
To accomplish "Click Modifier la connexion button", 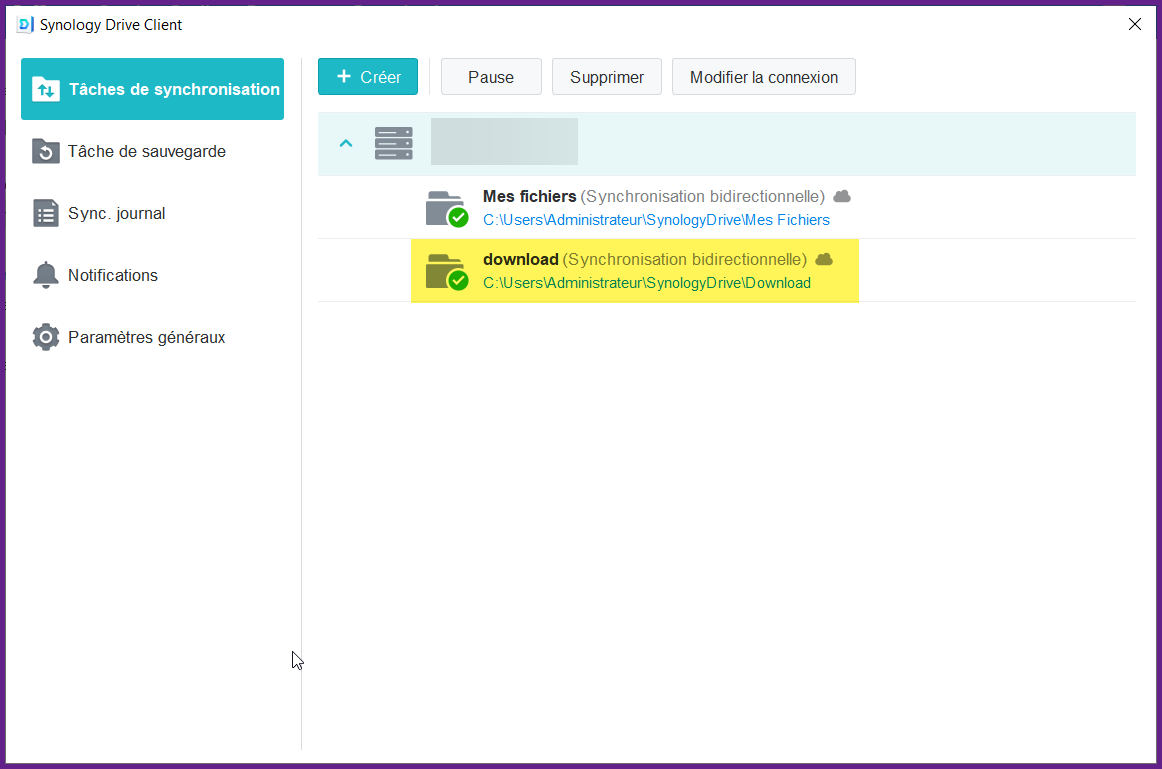I will [x=763, y=77].
